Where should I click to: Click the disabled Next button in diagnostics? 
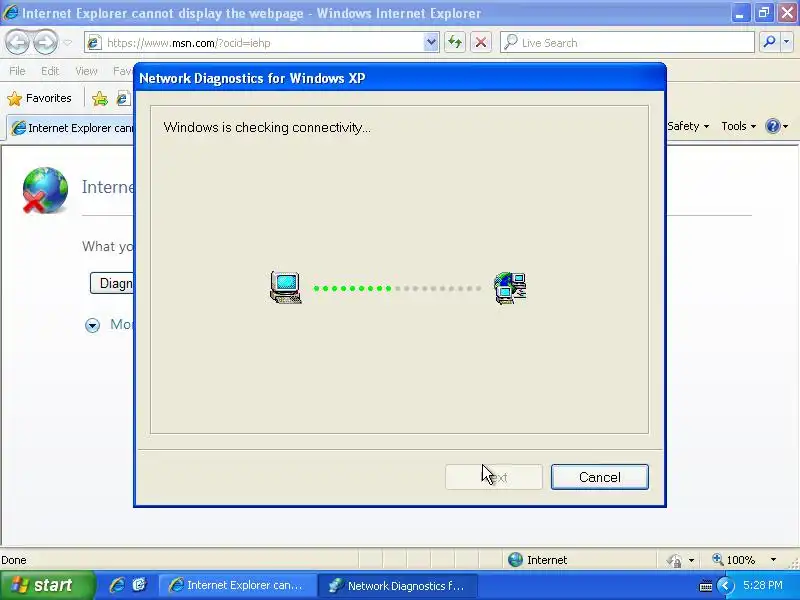click(493, 477)
